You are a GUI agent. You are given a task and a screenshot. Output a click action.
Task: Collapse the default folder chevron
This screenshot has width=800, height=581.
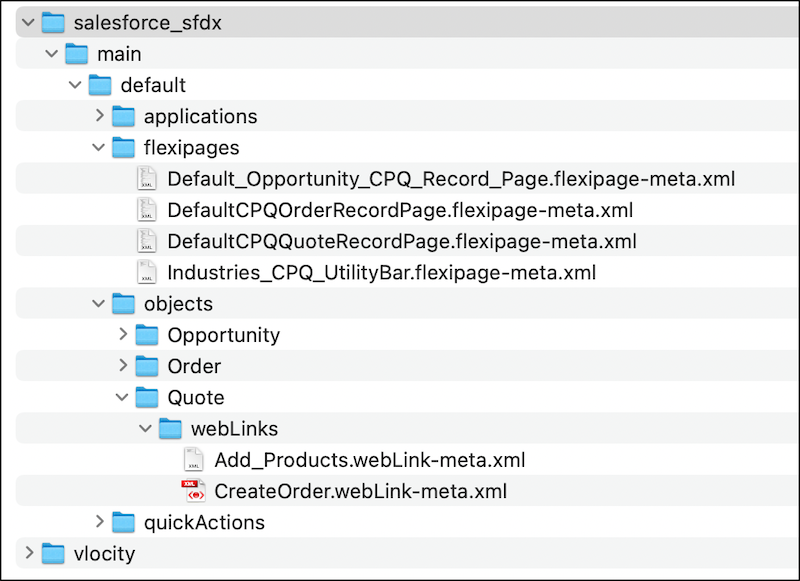pyautogui.click(x=75, y=85)
